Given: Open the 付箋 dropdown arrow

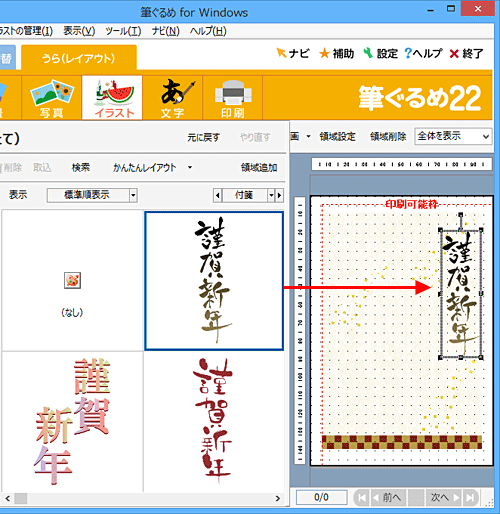Looking at the screenshot, I should (x=271, y=195).
